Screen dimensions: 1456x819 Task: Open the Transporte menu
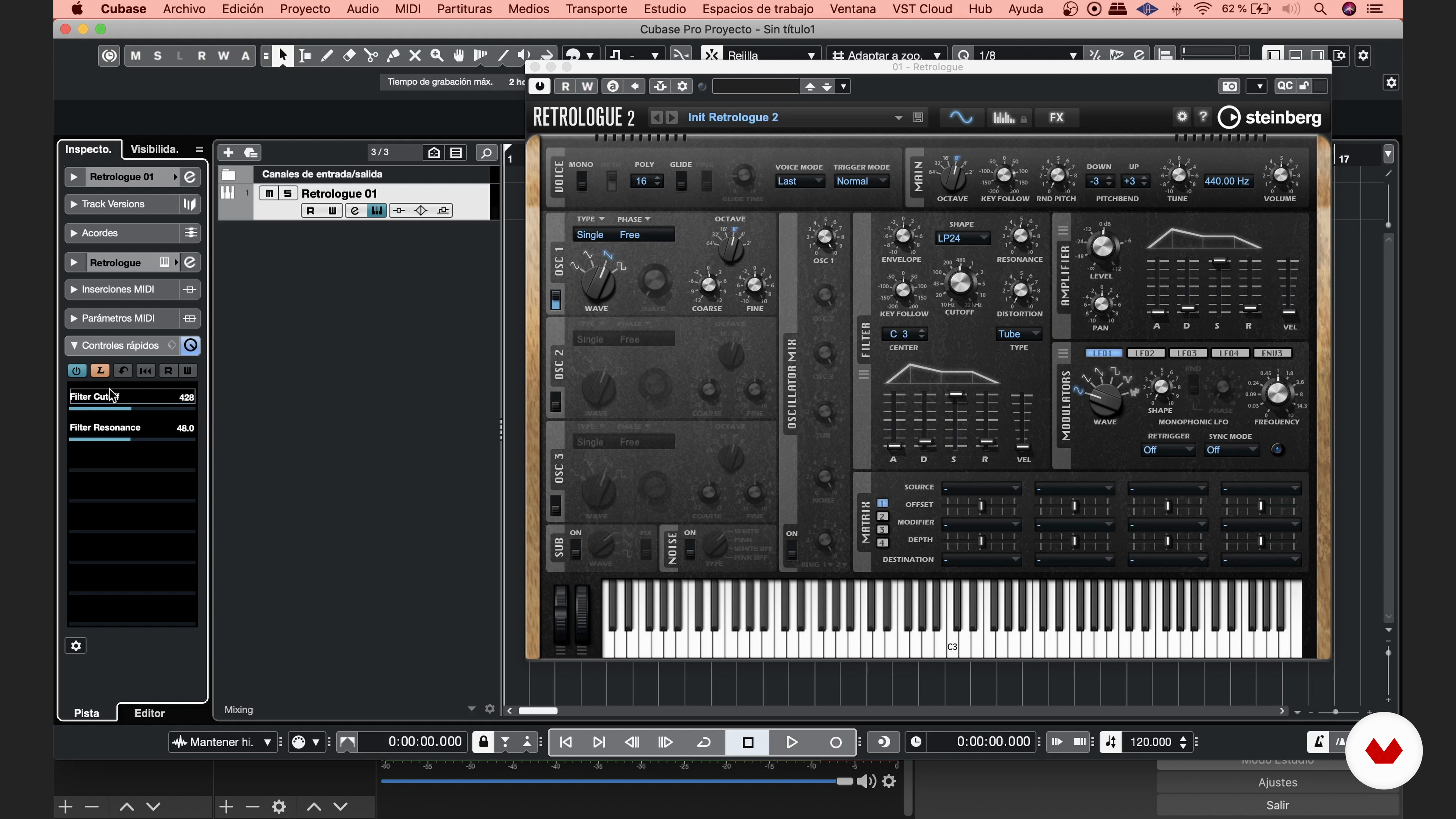coord(596,9)
